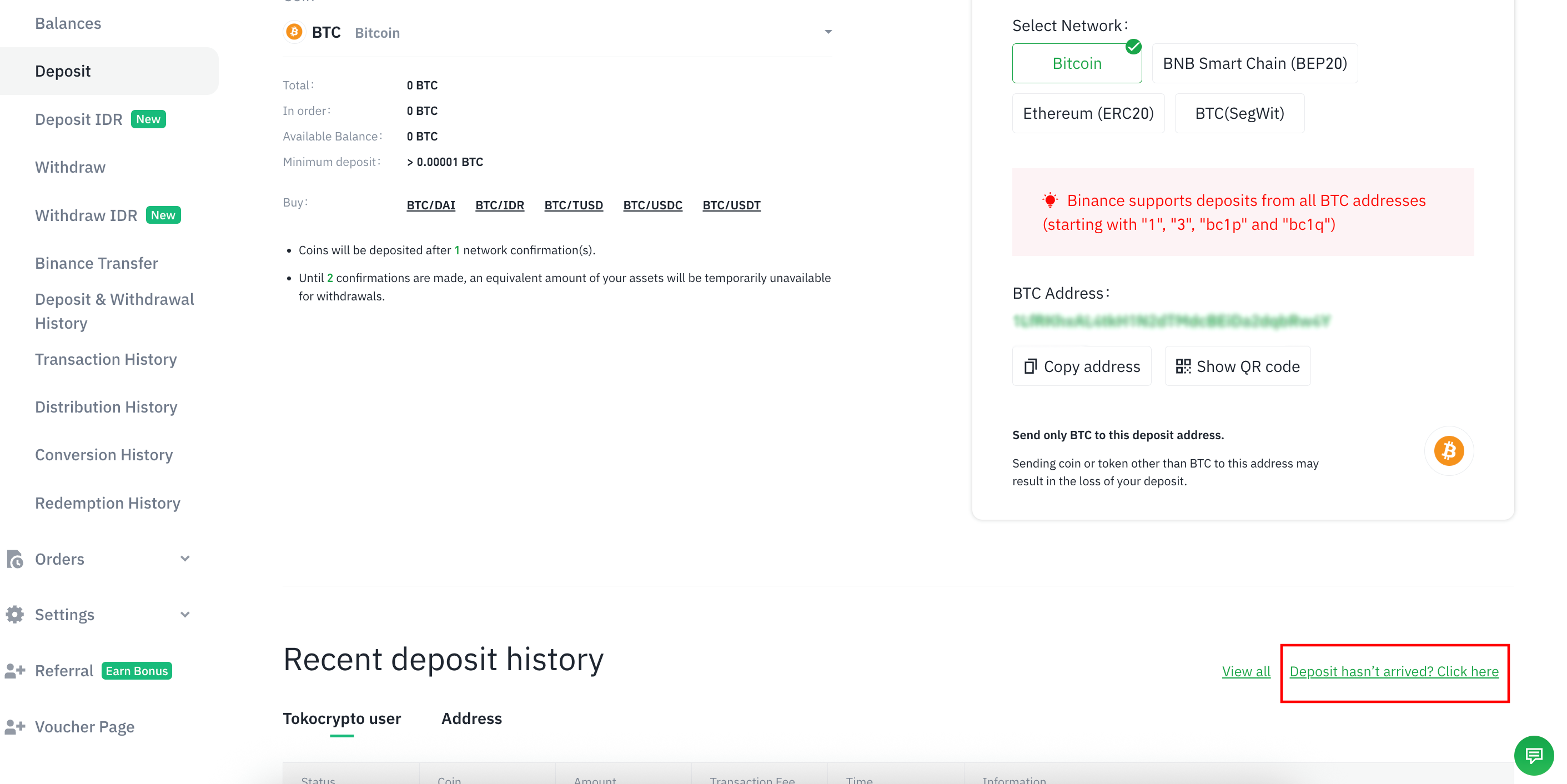Click the orange Bitcoin logo near deposit warning
Image resolution: width=1567 pixels, height=784 pixels.
pos(1449,451)
